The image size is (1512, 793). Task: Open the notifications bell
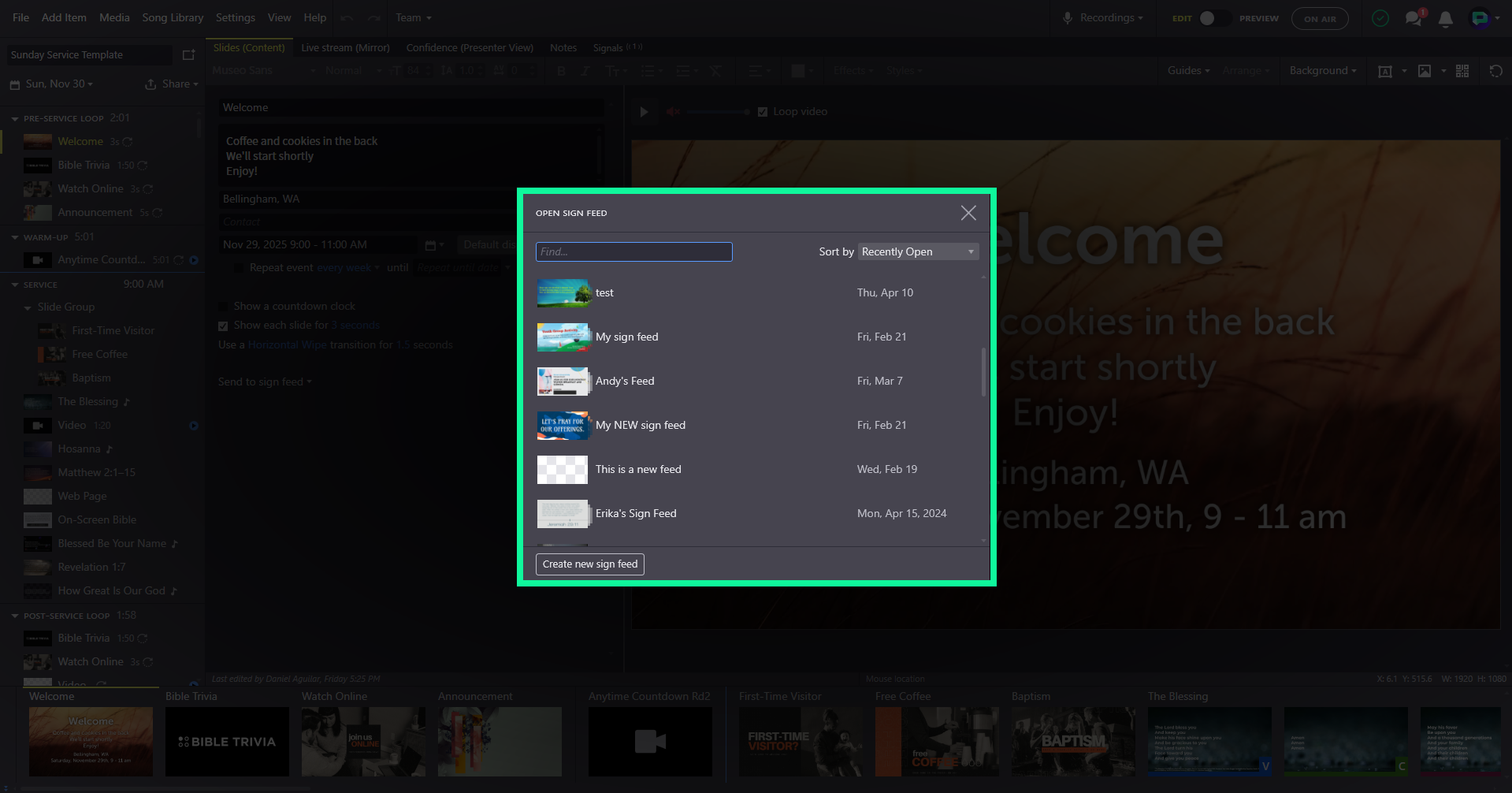click(x=1446, y=19)
